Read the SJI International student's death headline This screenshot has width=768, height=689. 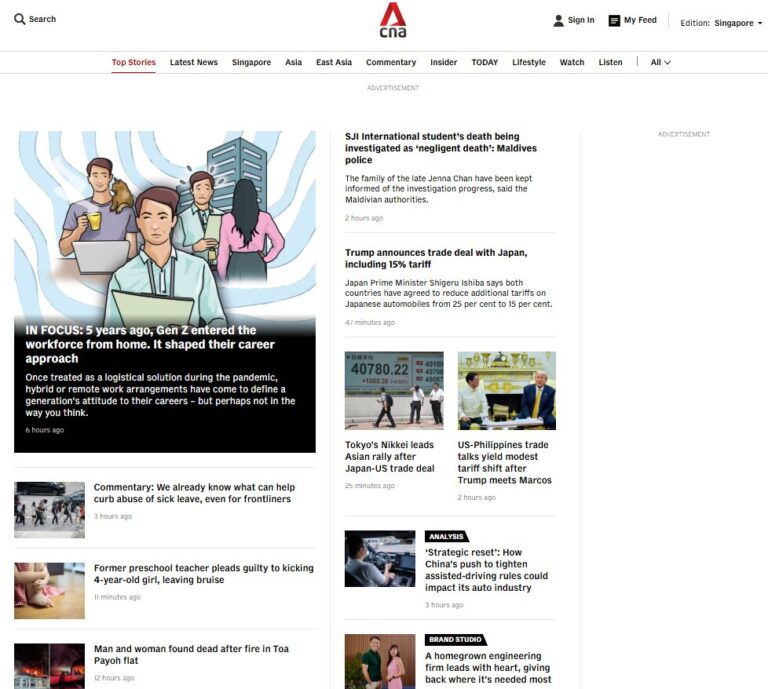coord(440,148)
